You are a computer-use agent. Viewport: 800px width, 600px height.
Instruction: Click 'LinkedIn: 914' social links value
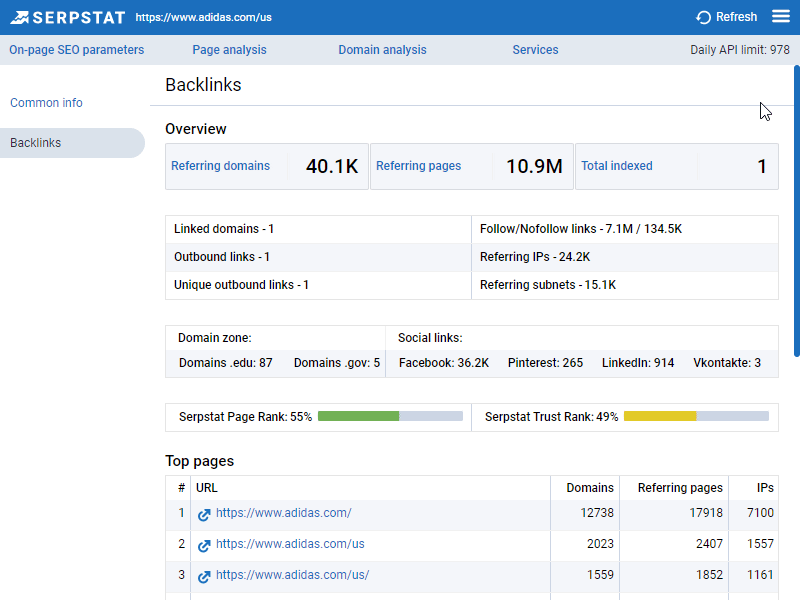coord(638,363)
